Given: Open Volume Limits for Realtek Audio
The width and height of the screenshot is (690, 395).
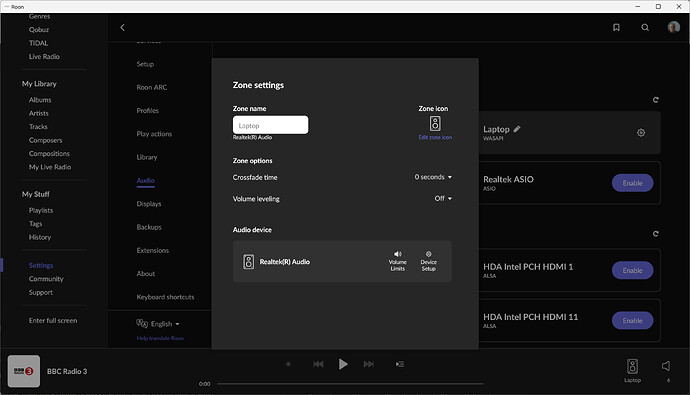Looking at the screenshot, I should tap(397, 261).
